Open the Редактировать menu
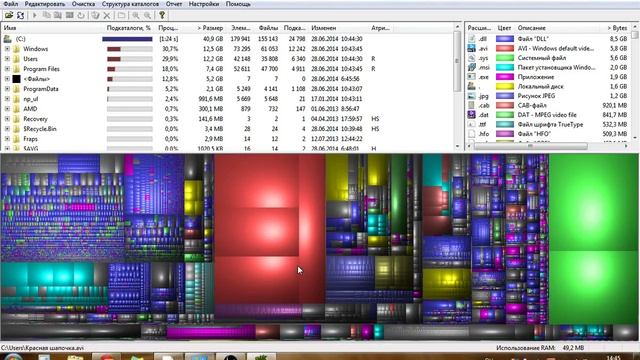Viewport: 640px width, 360px height. 44,4
